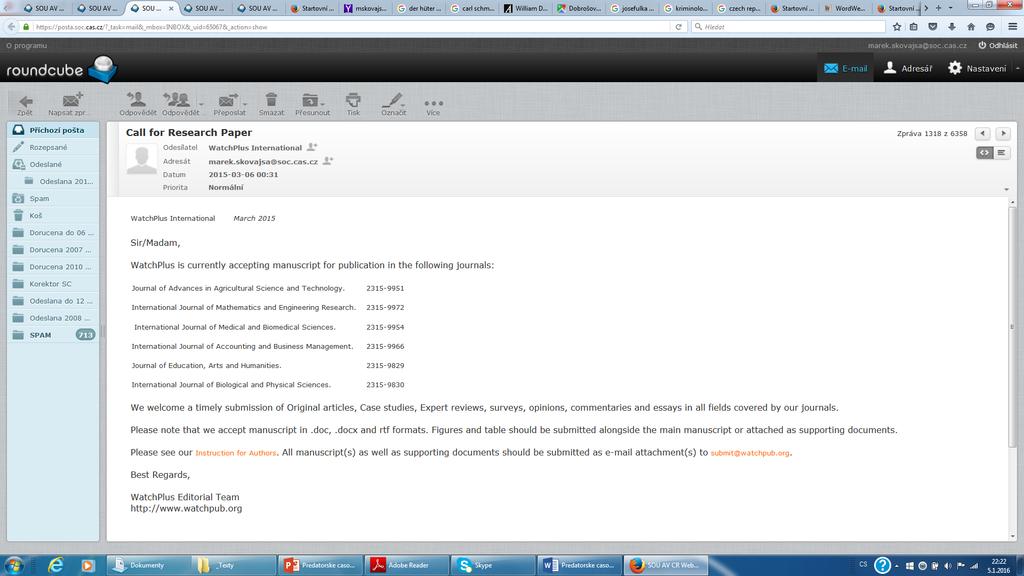Reload the page in the address bar
Viewport: 1024px width, 576px height.
coord(679,27)
